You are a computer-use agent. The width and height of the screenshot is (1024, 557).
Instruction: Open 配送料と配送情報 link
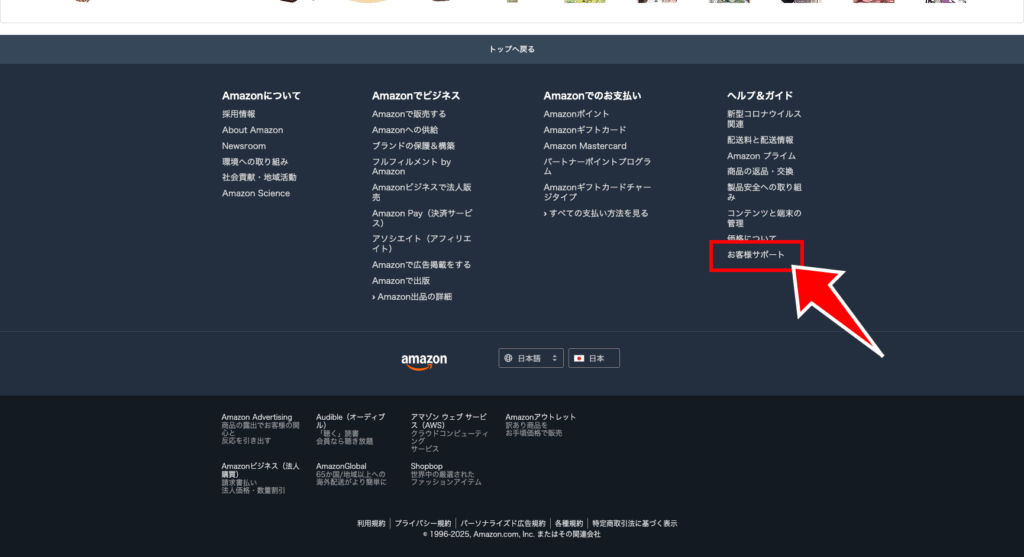[x=760, y=140]
